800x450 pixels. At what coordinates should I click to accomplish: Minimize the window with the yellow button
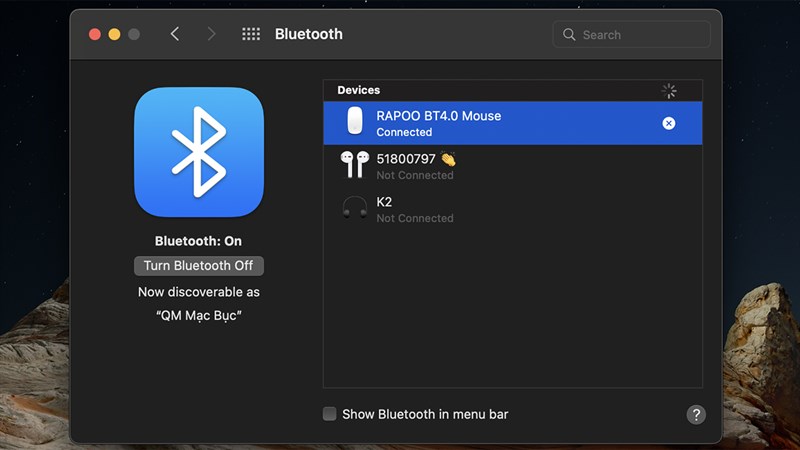tap(114, 34)
